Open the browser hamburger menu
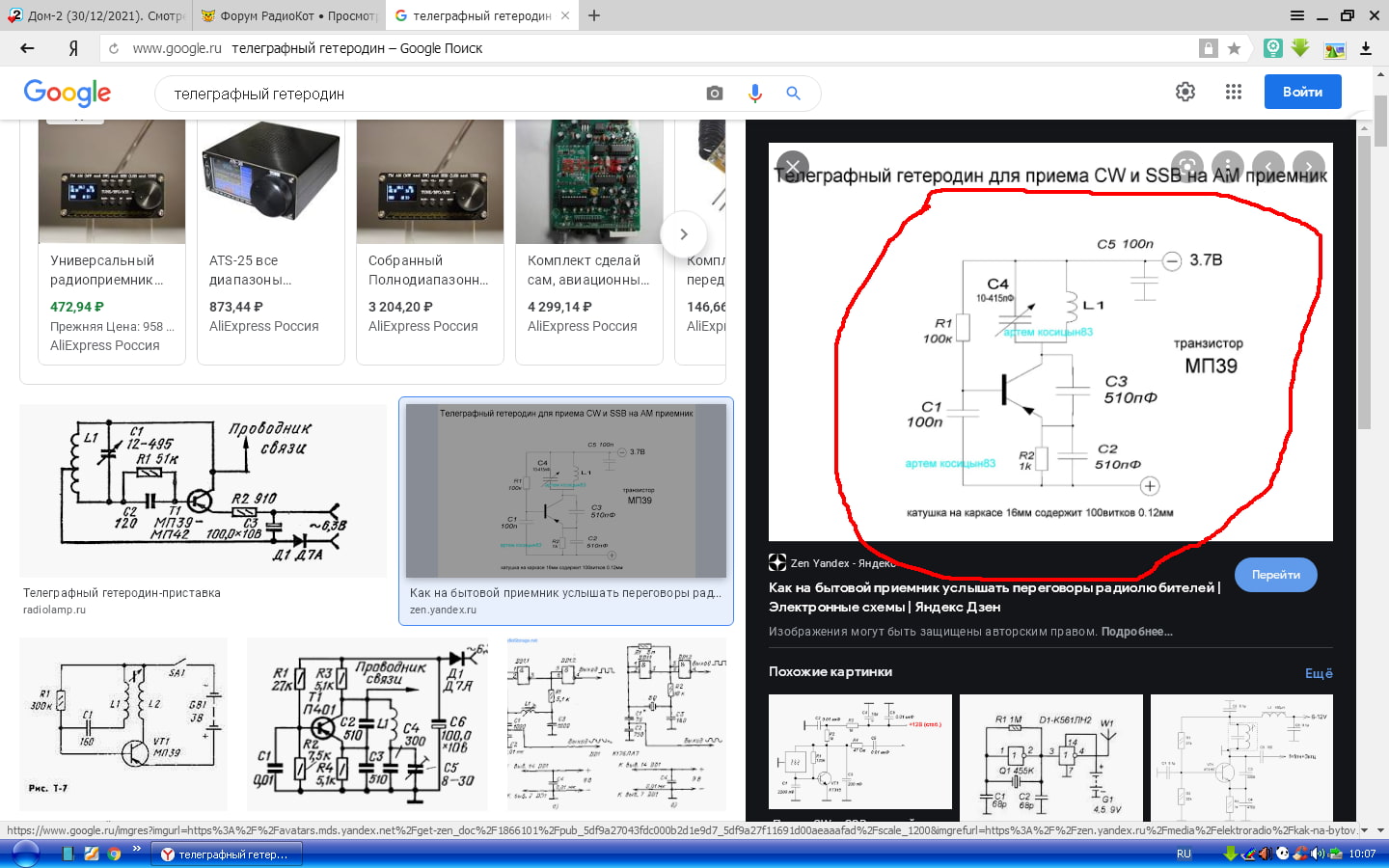This screenshot has width=1389, height=868. pos(1297,15)
